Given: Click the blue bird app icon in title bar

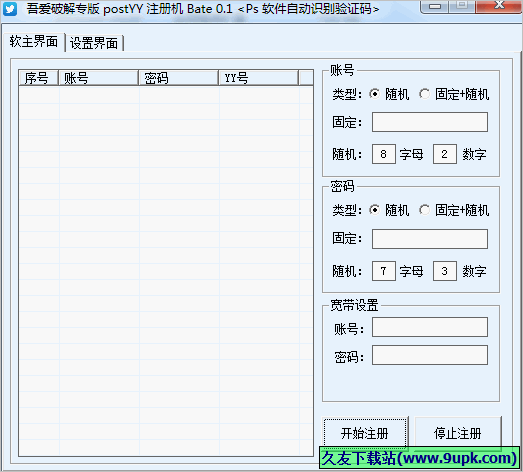Looking at the screenshot, I should 10,9.
